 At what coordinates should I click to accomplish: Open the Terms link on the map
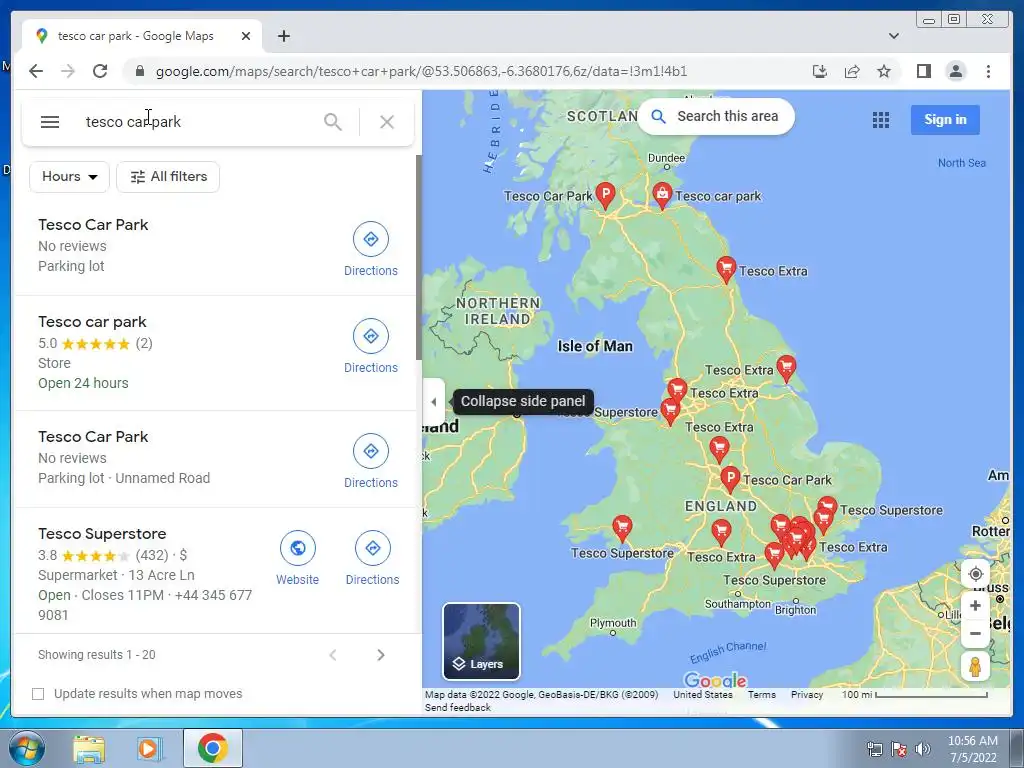(x=761, y=694)
